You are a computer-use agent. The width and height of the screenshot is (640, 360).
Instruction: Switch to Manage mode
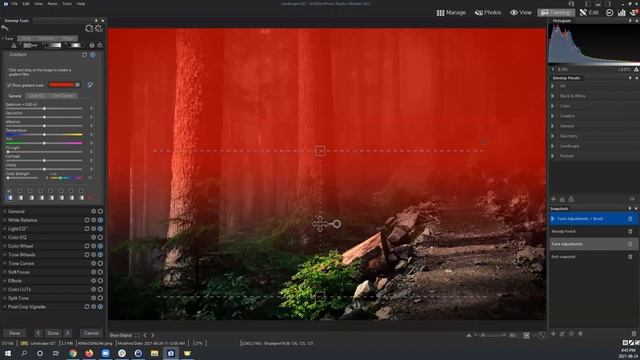[451, 13]
